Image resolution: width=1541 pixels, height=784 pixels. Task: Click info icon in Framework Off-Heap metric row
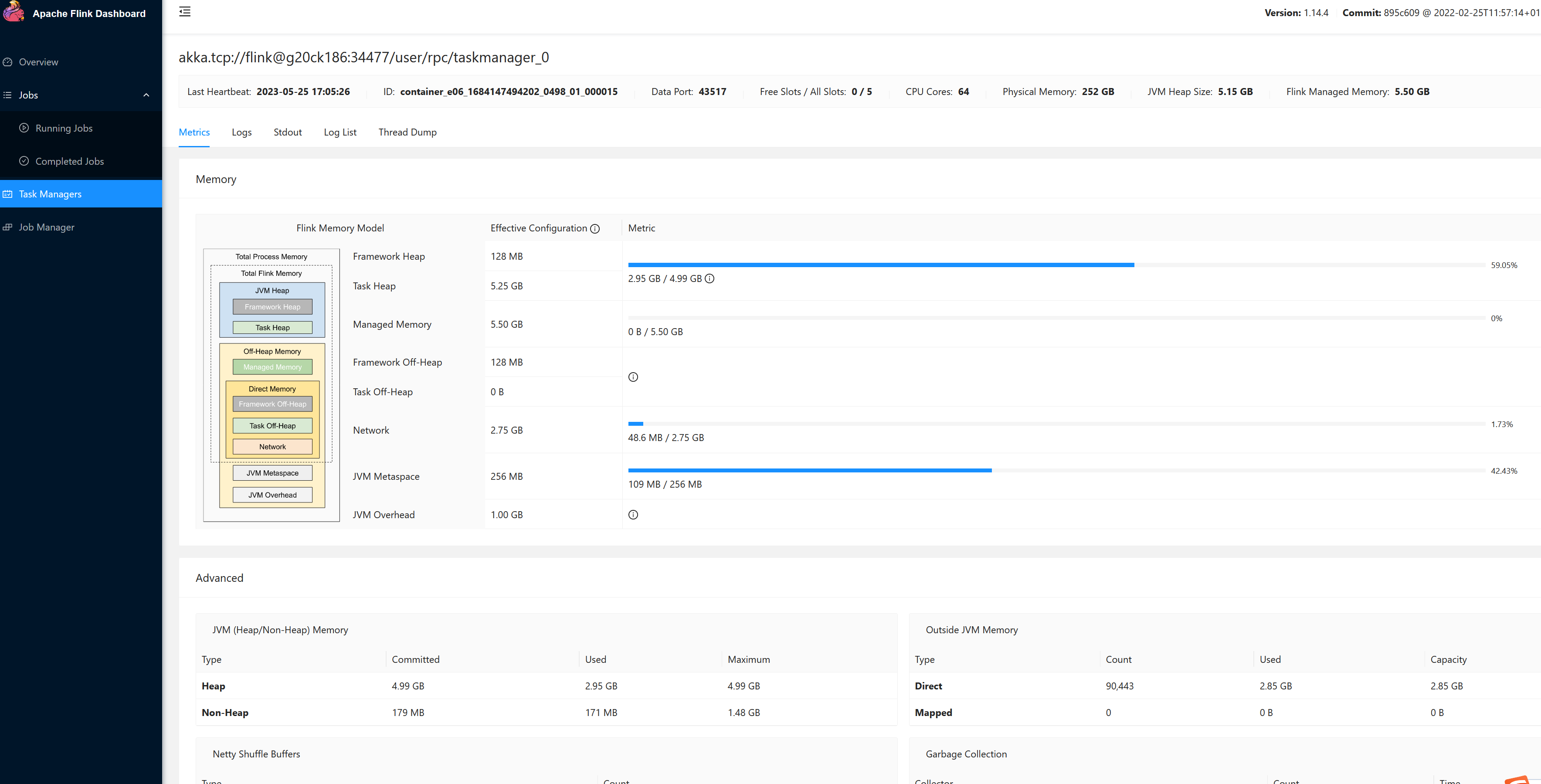click(x=633, y=377)
